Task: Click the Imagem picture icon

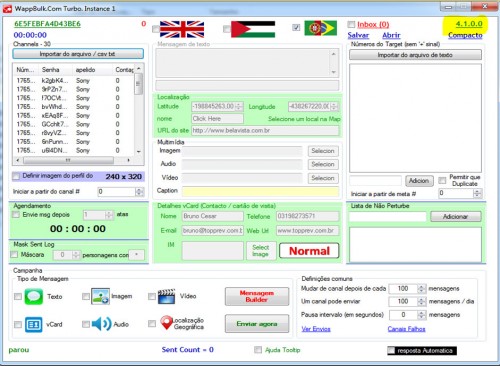Action: click(x=100, y=296)
